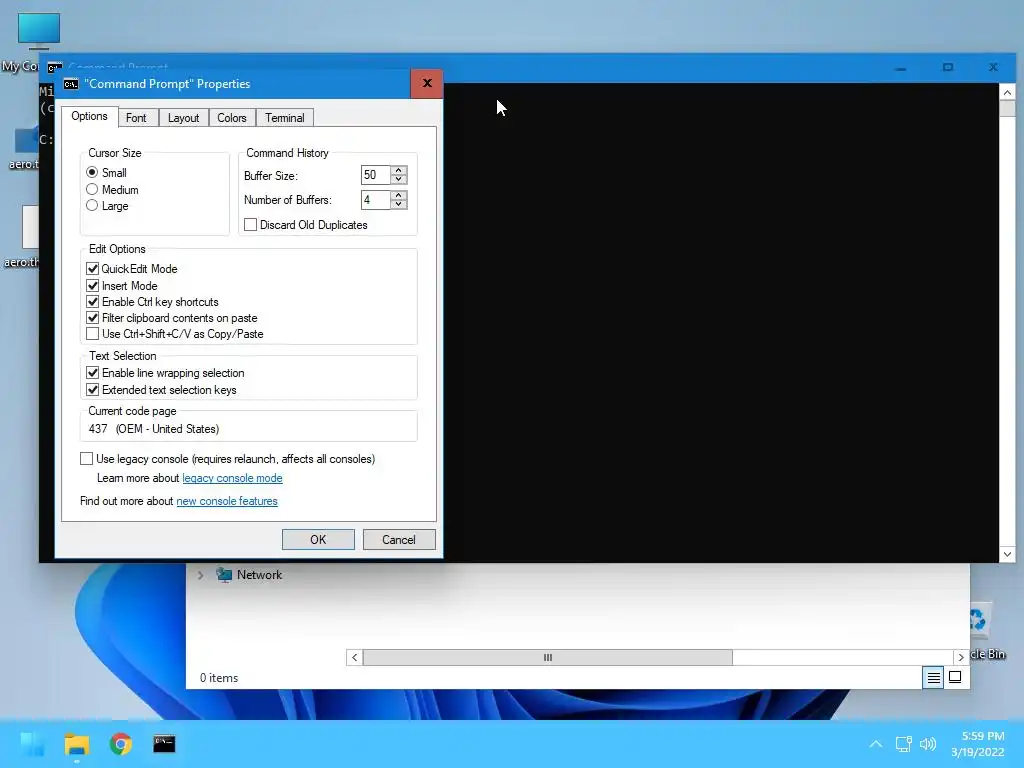Click the volume speaker tray icon
The height and width of the screenshot is (768, 1024).
coord(928,744)
